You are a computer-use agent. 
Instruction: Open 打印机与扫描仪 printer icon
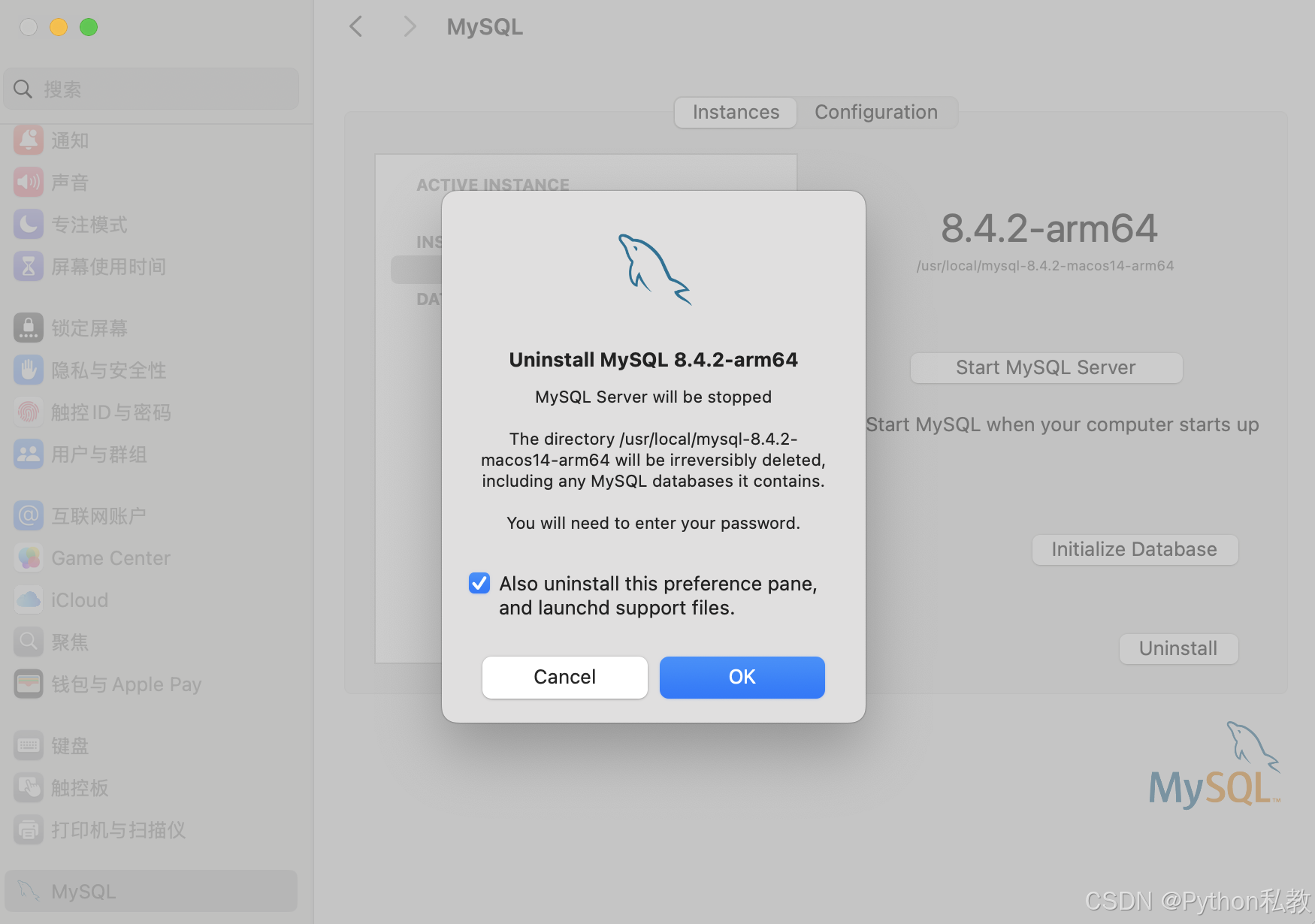pos(29,830)
